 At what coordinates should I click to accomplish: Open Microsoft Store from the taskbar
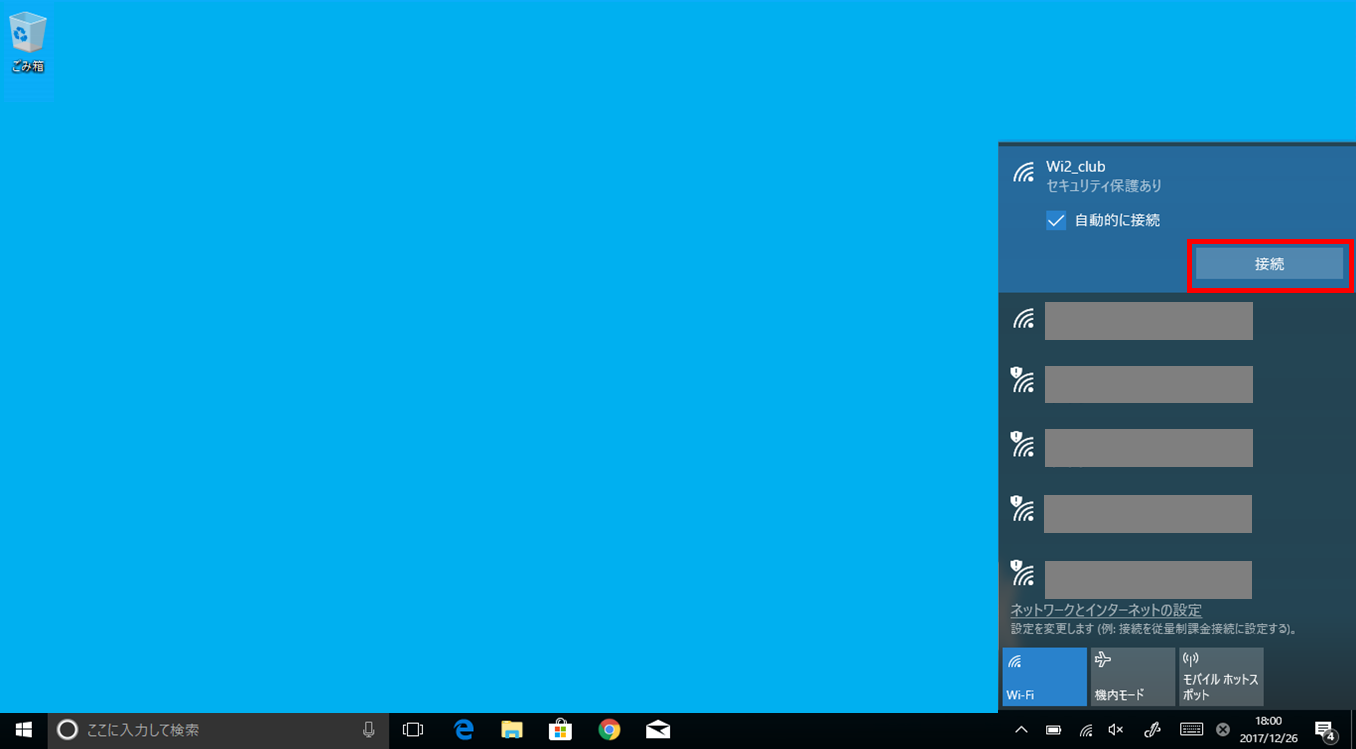coord(560,730)
